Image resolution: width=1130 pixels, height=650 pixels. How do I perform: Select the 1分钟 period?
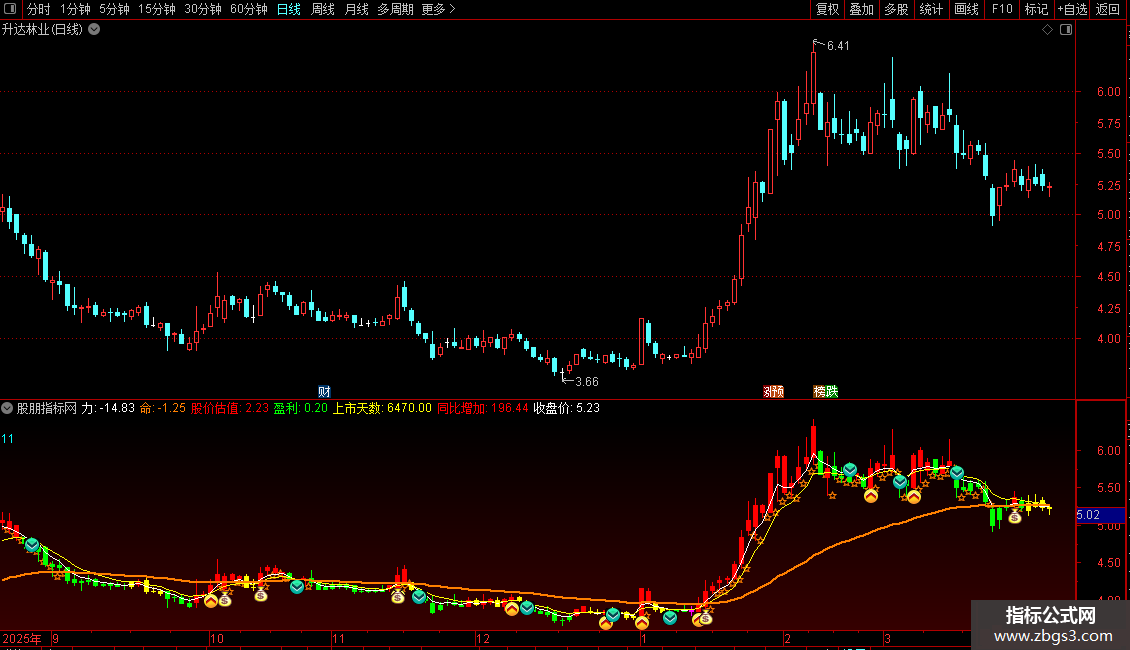pyautogui.click(x=75, y=9)
